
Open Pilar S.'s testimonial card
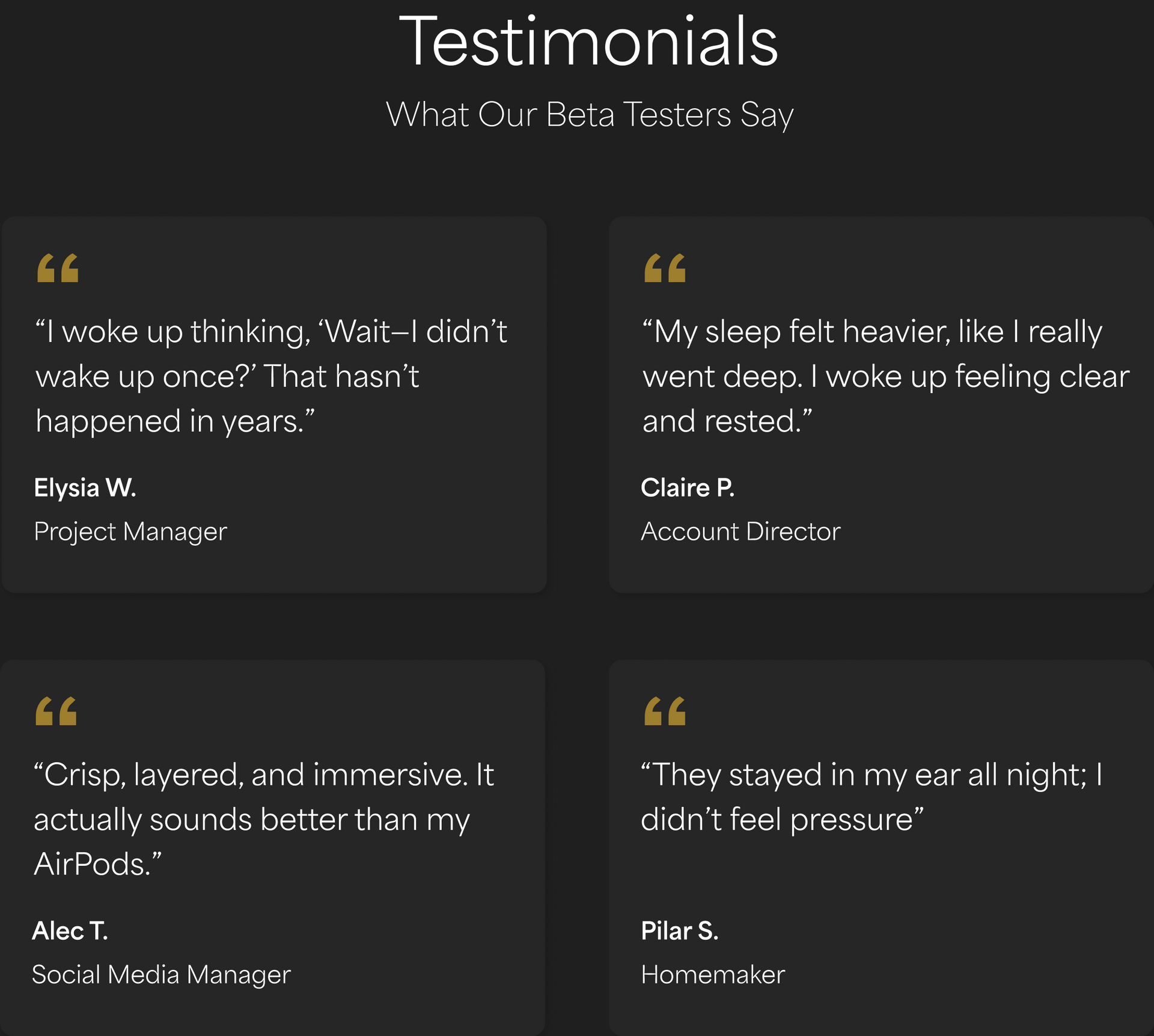[881, 847]
